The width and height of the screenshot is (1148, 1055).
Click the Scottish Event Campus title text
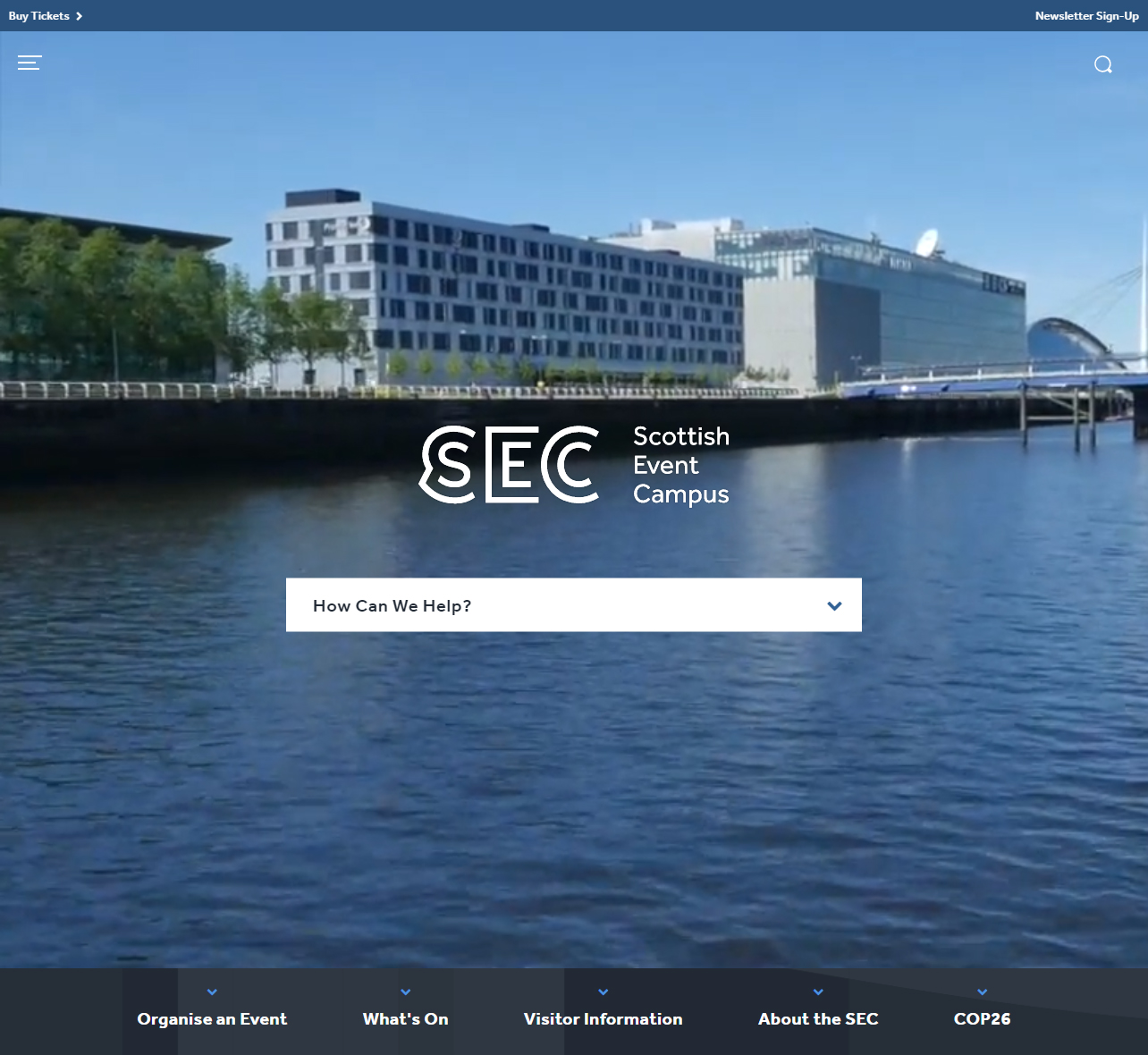(681, 465)
